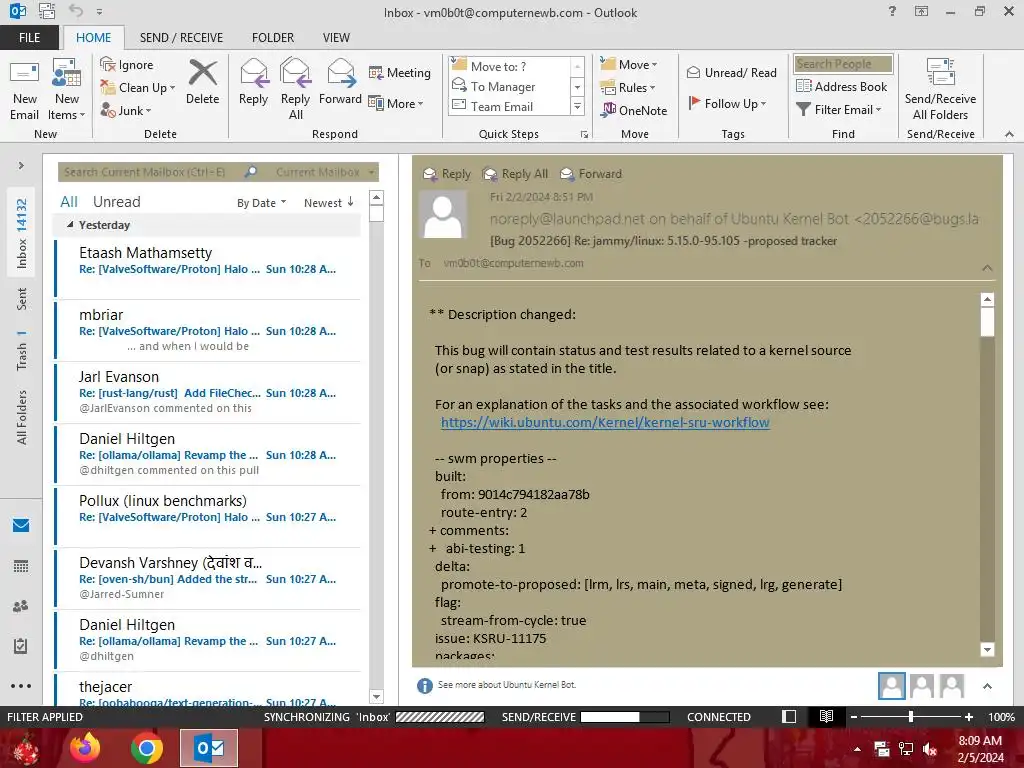The height and width of the screenshot is (768, 1024).
Task: Open the Move dropdown
Action: (x=629, y=65)
